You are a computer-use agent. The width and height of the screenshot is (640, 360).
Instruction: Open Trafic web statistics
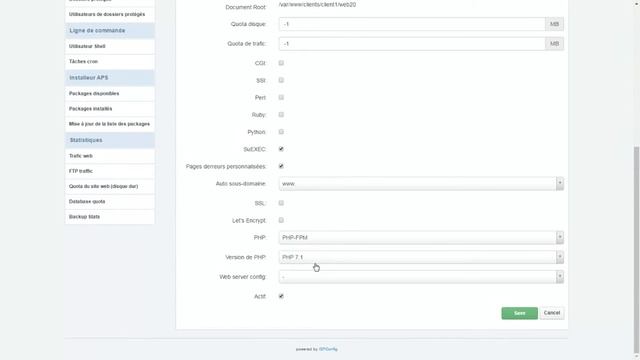point(110,156)
